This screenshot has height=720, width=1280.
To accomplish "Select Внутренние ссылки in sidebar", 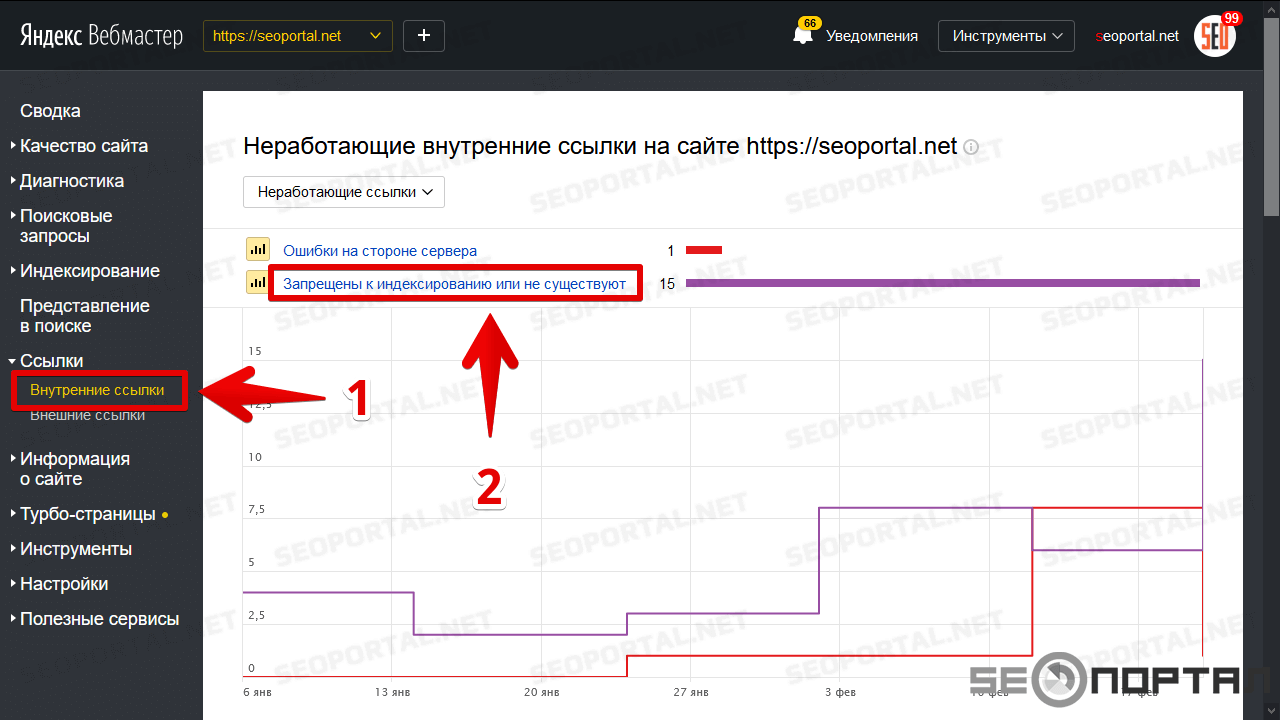I will (x=97, y=390).
